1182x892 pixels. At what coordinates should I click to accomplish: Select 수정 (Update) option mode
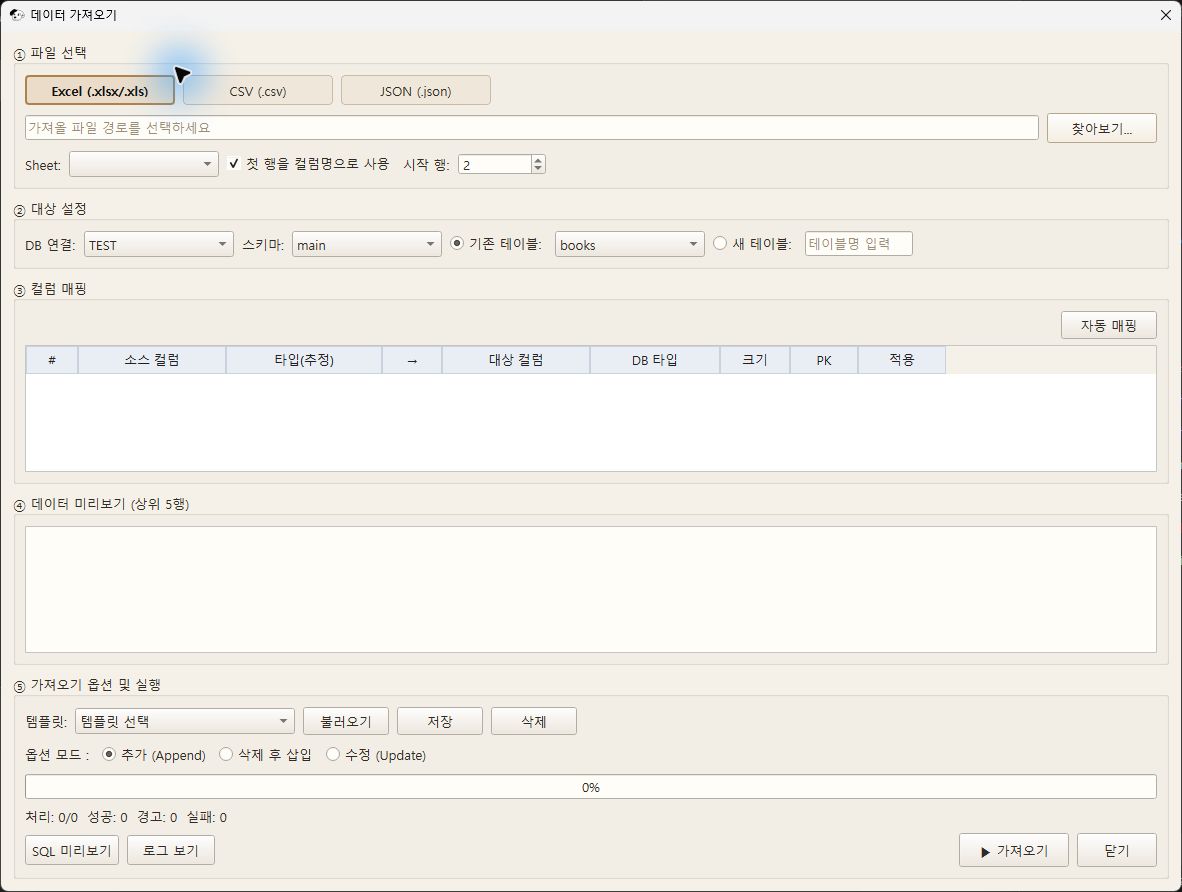[332, 754]
